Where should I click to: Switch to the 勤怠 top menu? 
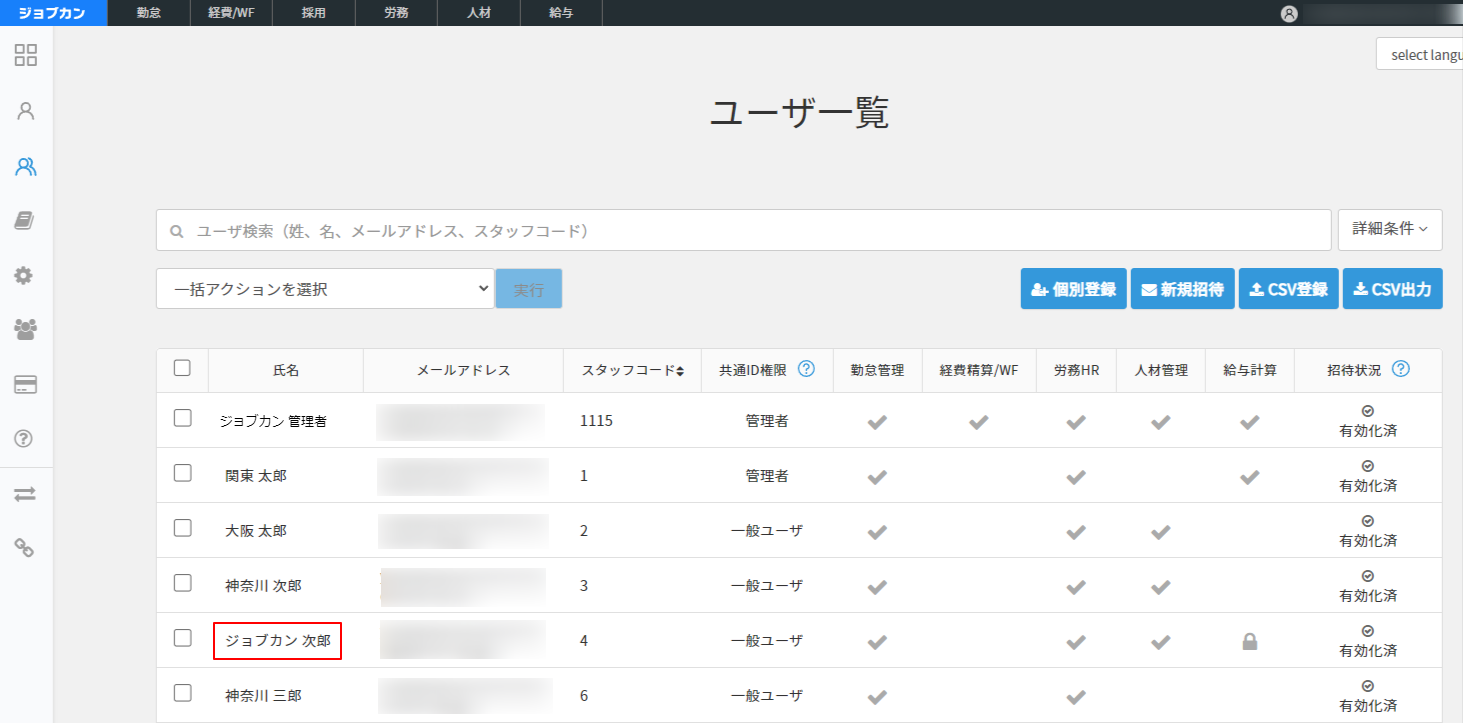coord(149,13)
